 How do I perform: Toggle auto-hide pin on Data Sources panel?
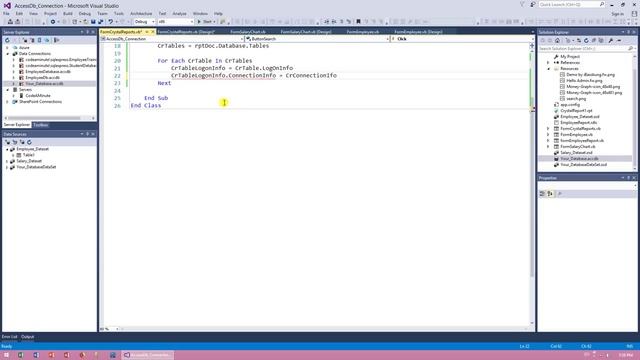point(87,134)
